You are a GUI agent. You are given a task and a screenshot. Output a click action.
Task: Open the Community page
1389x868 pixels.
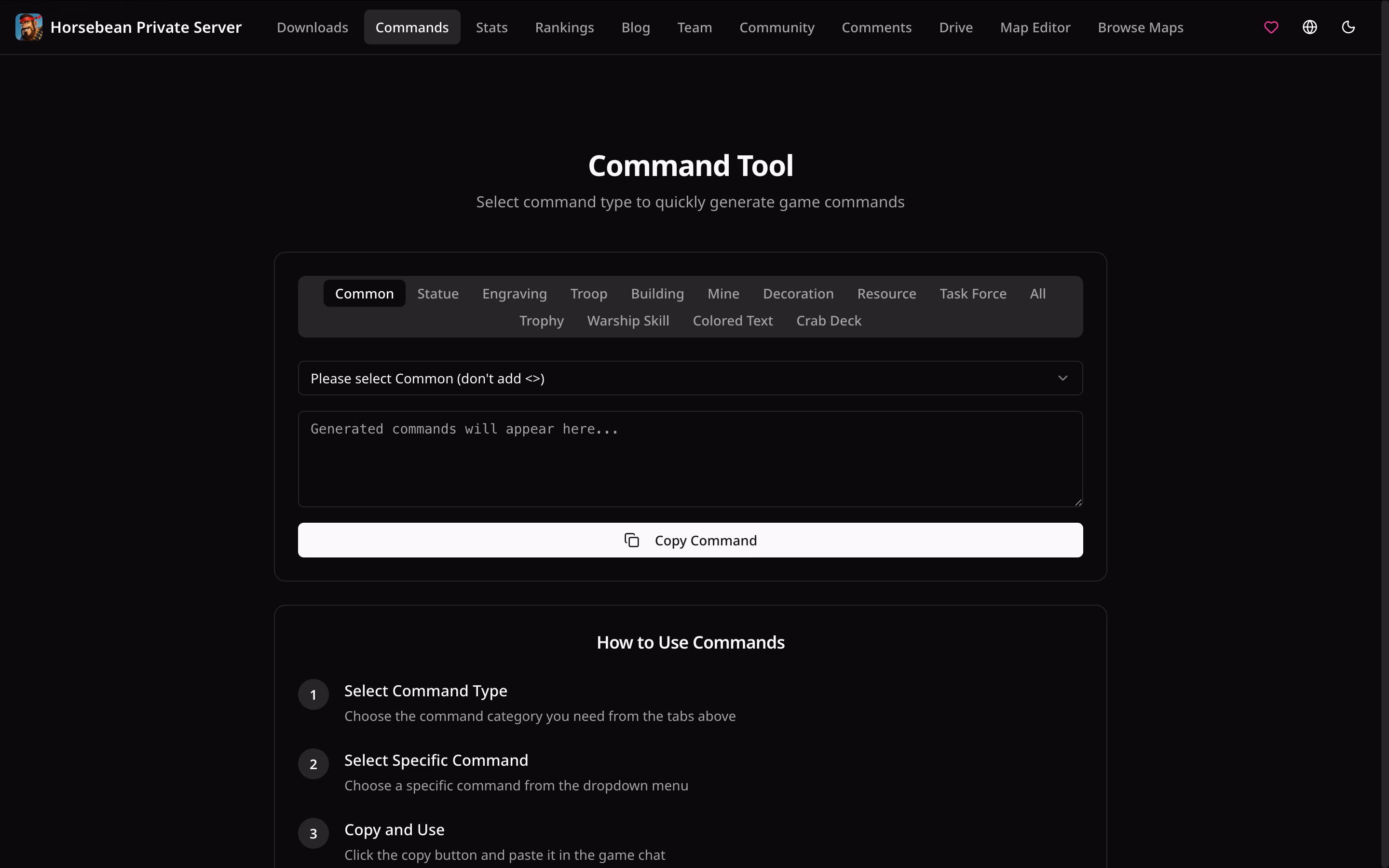coord(776,27)
